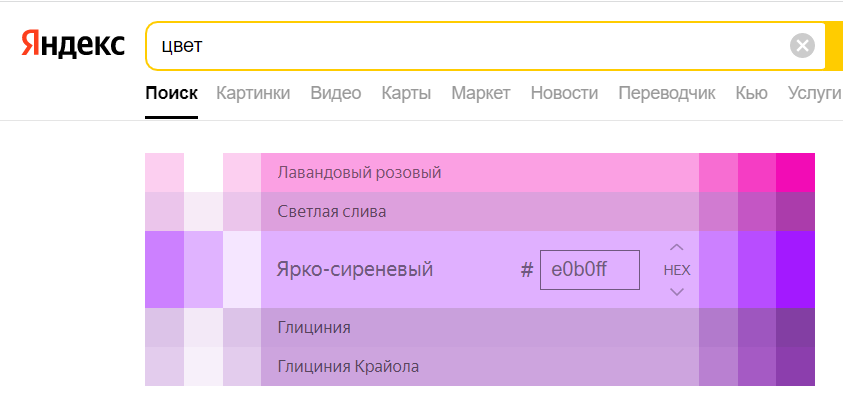Screen dimensions: 843x408
Task: Switch to the Маркет tab
Action: pyautogui.click(x=481, y=93)
